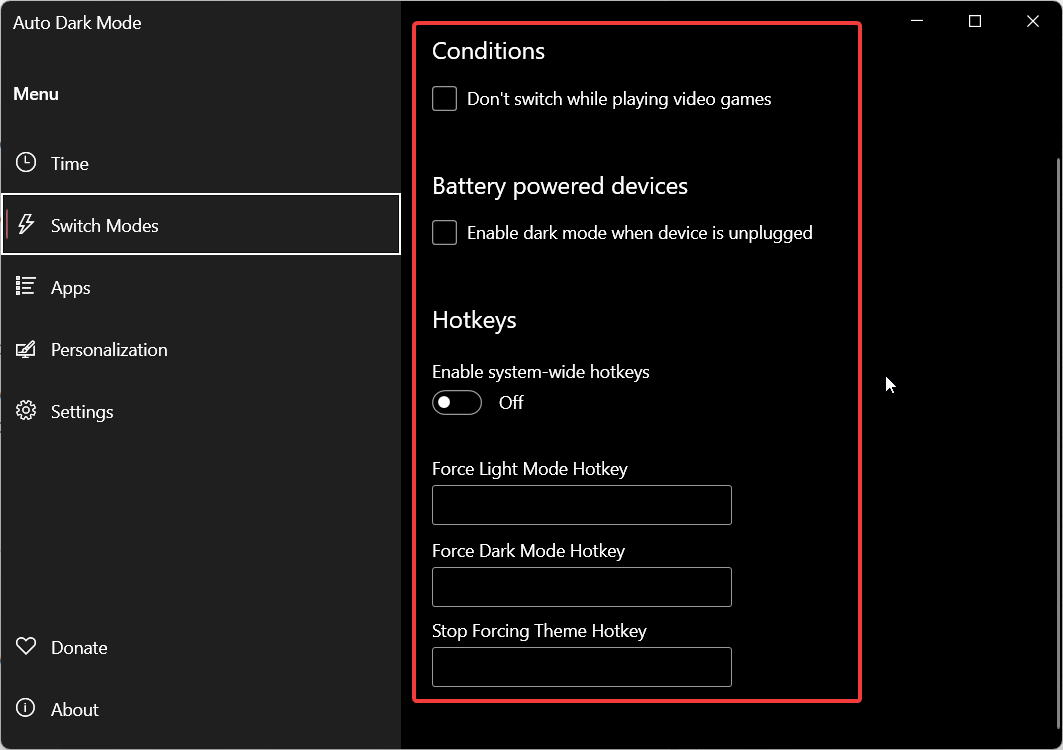Click the lightning bolt Switch Modes icon
The image size is (1063, 750).
point(26,224)
